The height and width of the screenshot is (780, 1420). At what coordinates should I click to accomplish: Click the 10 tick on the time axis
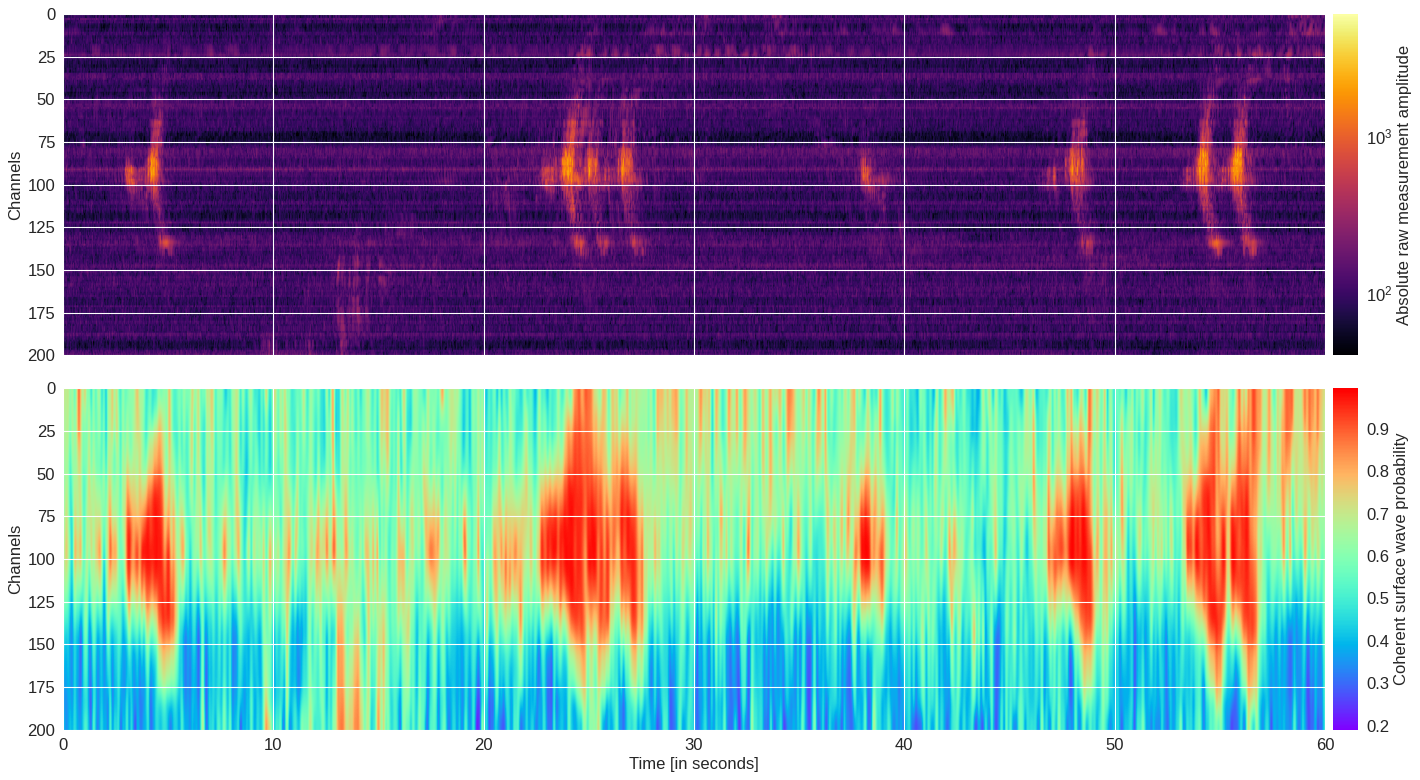coord(273,745)
